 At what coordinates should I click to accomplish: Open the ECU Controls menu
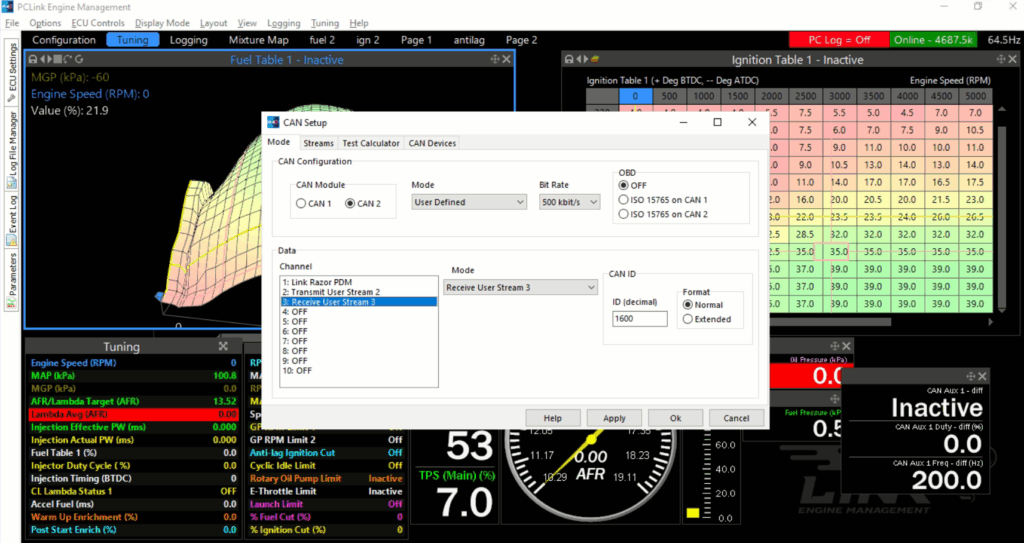click(x=97, y=23)
